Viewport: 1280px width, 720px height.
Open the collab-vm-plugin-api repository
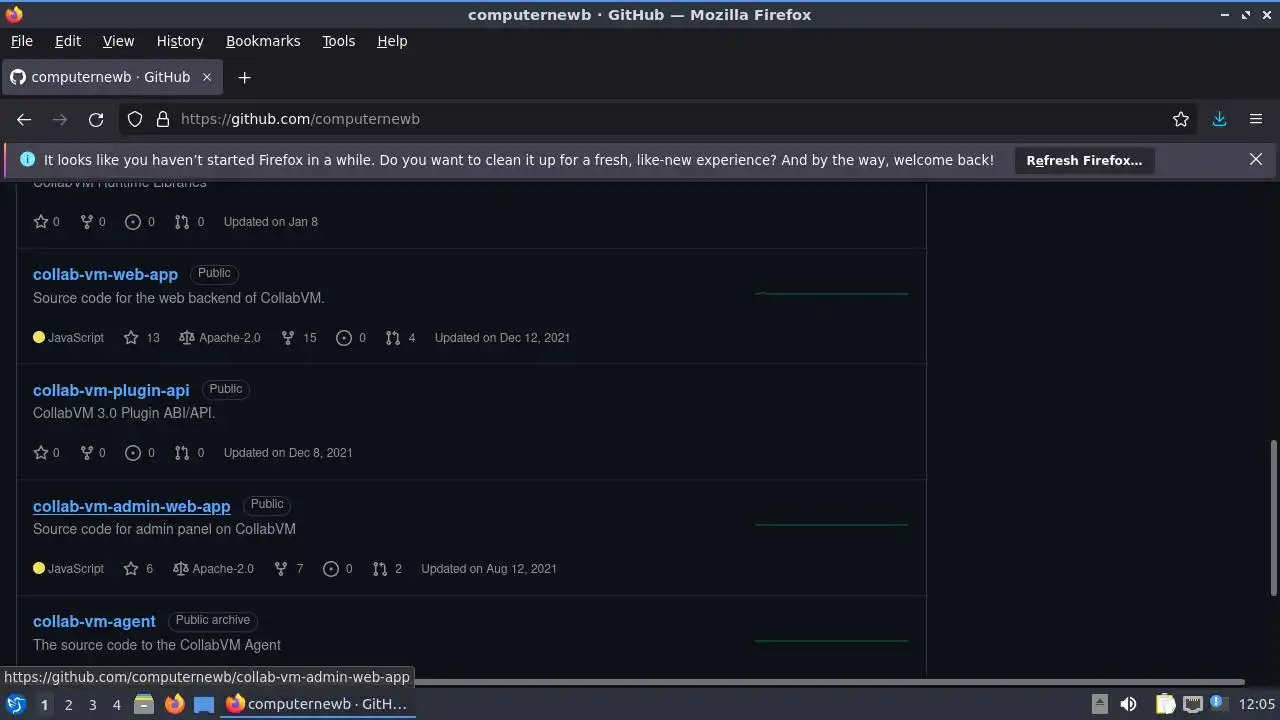click(111, 390)
